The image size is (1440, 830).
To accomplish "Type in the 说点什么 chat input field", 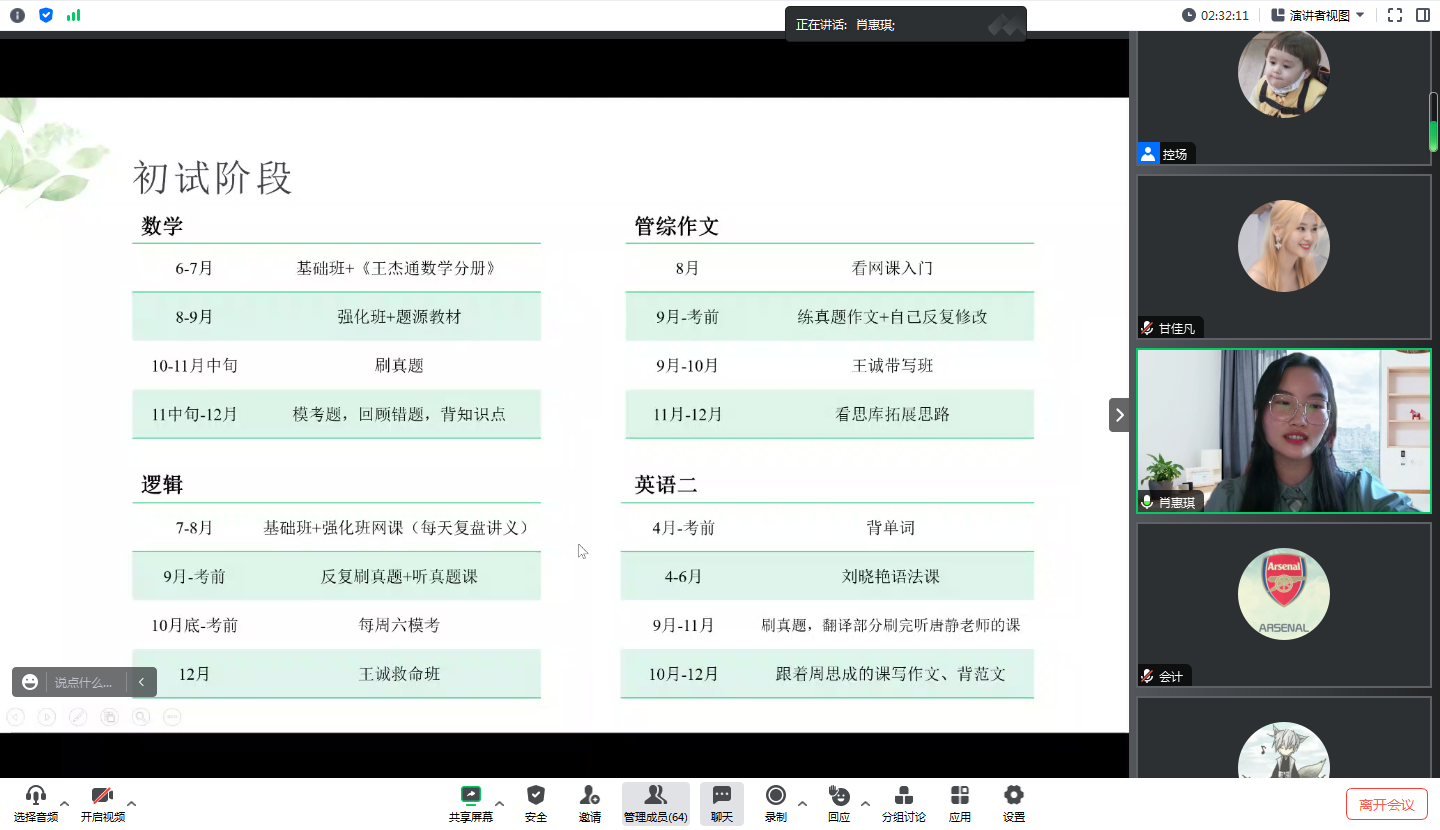I will pos(84,682).
